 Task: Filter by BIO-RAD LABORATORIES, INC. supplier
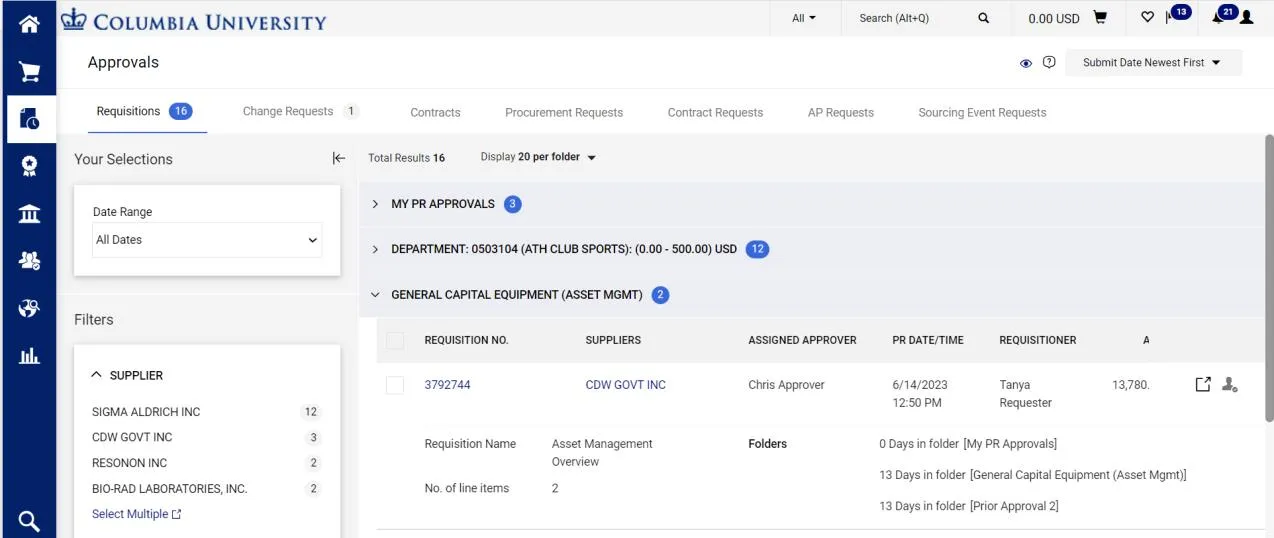point(169,489)
